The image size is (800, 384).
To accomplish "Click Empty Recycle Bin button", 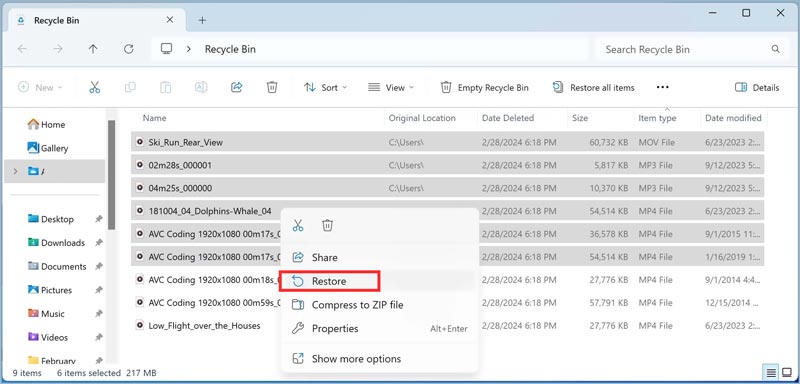I will (484, 87).
